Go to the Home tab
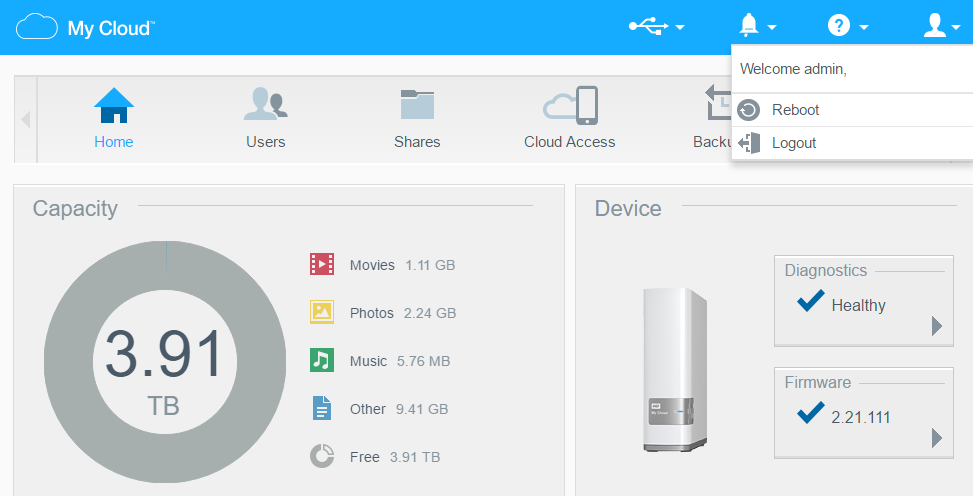The image size is (973, 496). point(114,119)
